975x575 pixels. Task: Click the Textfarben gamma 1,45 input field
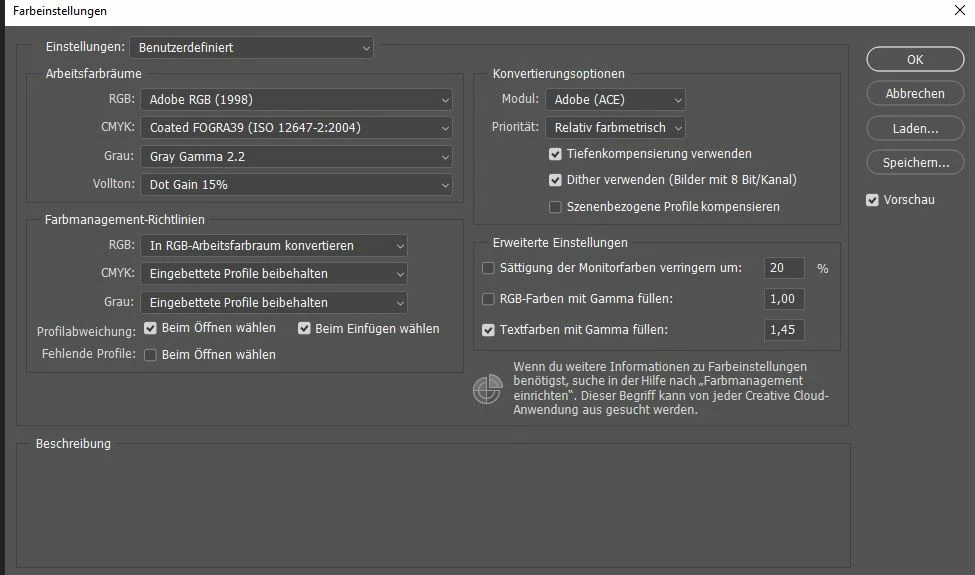784,330
